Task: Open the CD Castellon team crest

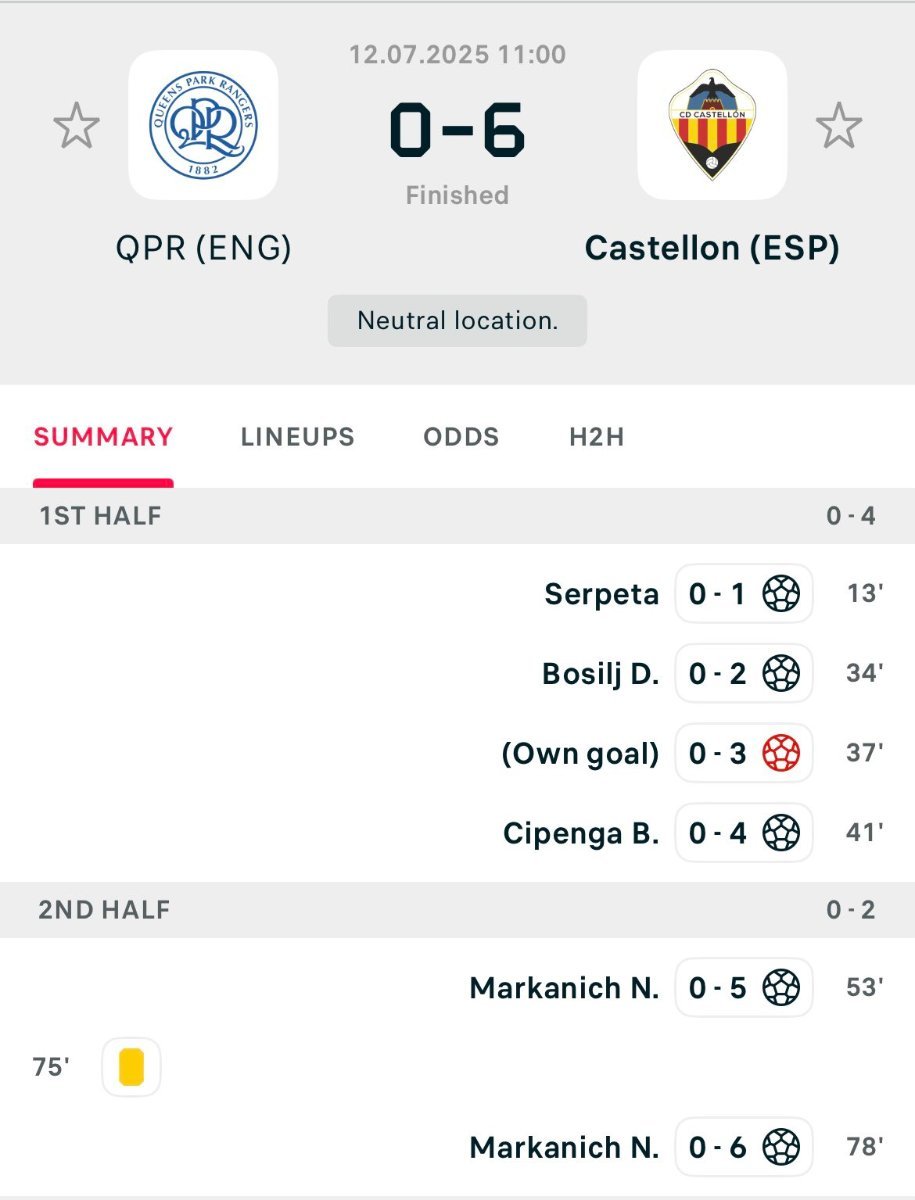Action: [712, 125]
